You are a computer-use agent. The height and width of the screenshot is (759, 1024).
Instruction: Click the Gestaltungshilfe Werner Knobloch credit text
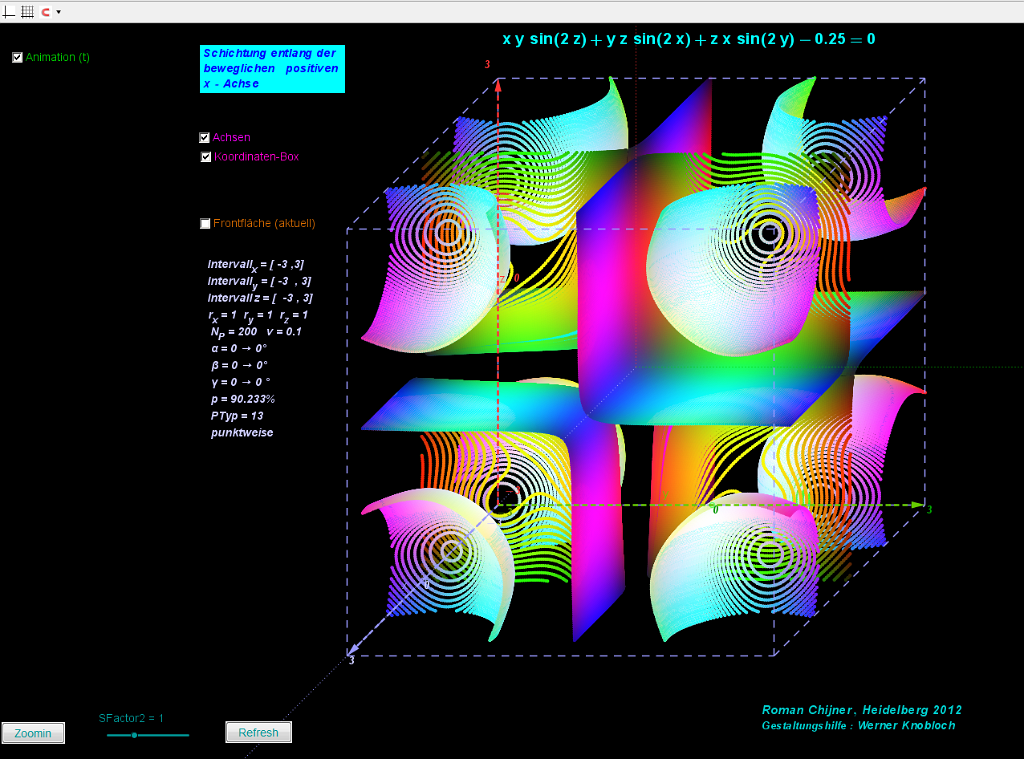tap(857, 726)
